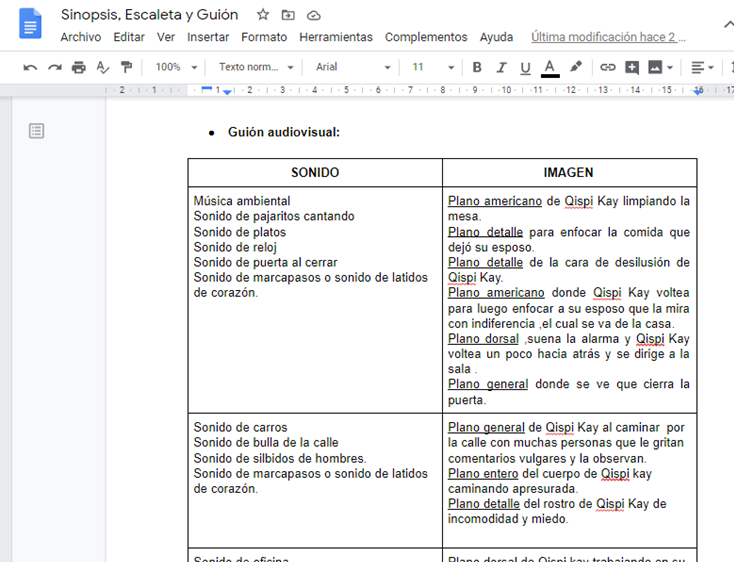
Task: Click the left indent marker on ruler
Action: [x=227, y=92]
